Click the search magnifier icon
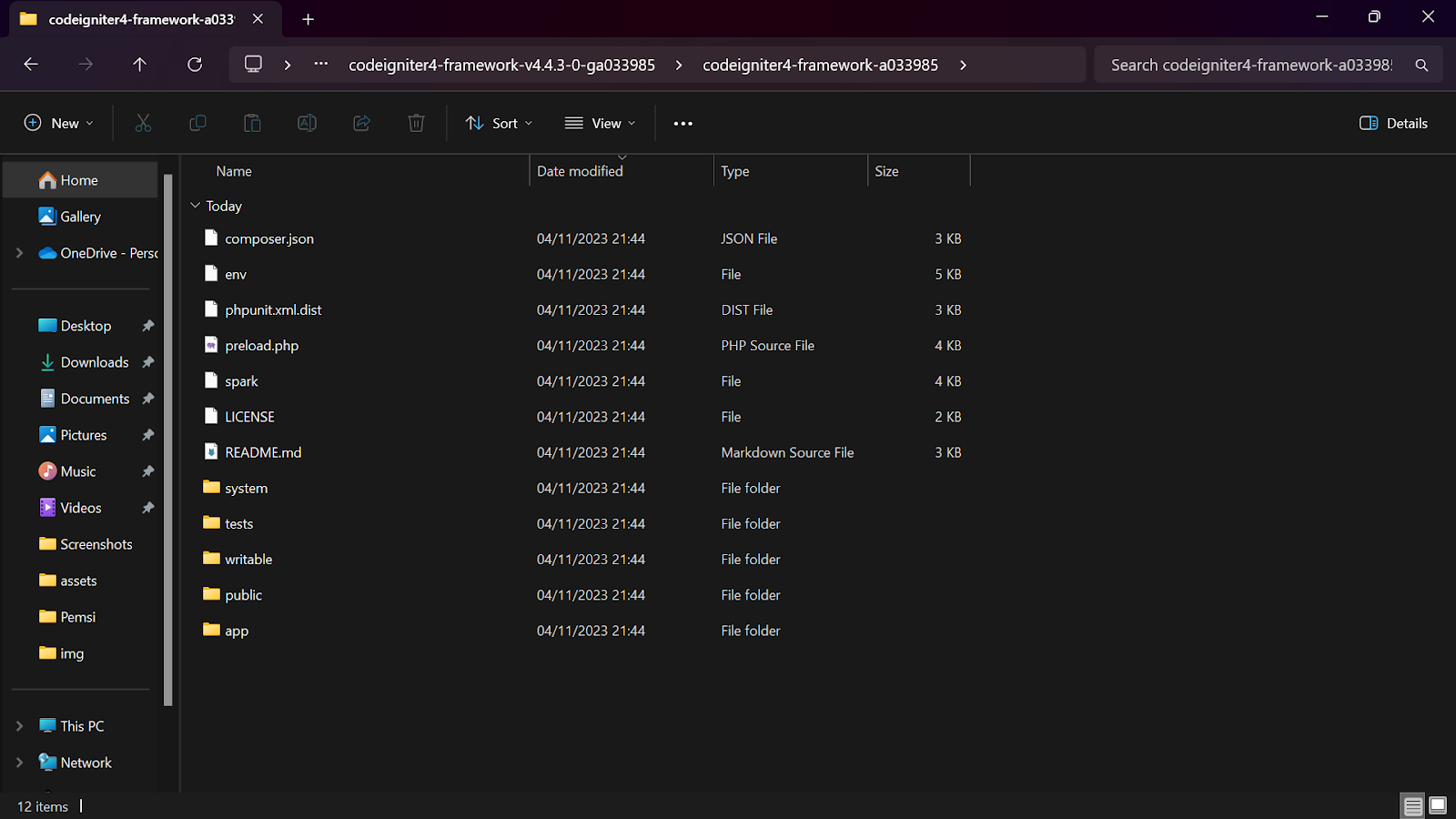Image resolution: width=1456 pixels, height=819 pixels. [1421, 66]
